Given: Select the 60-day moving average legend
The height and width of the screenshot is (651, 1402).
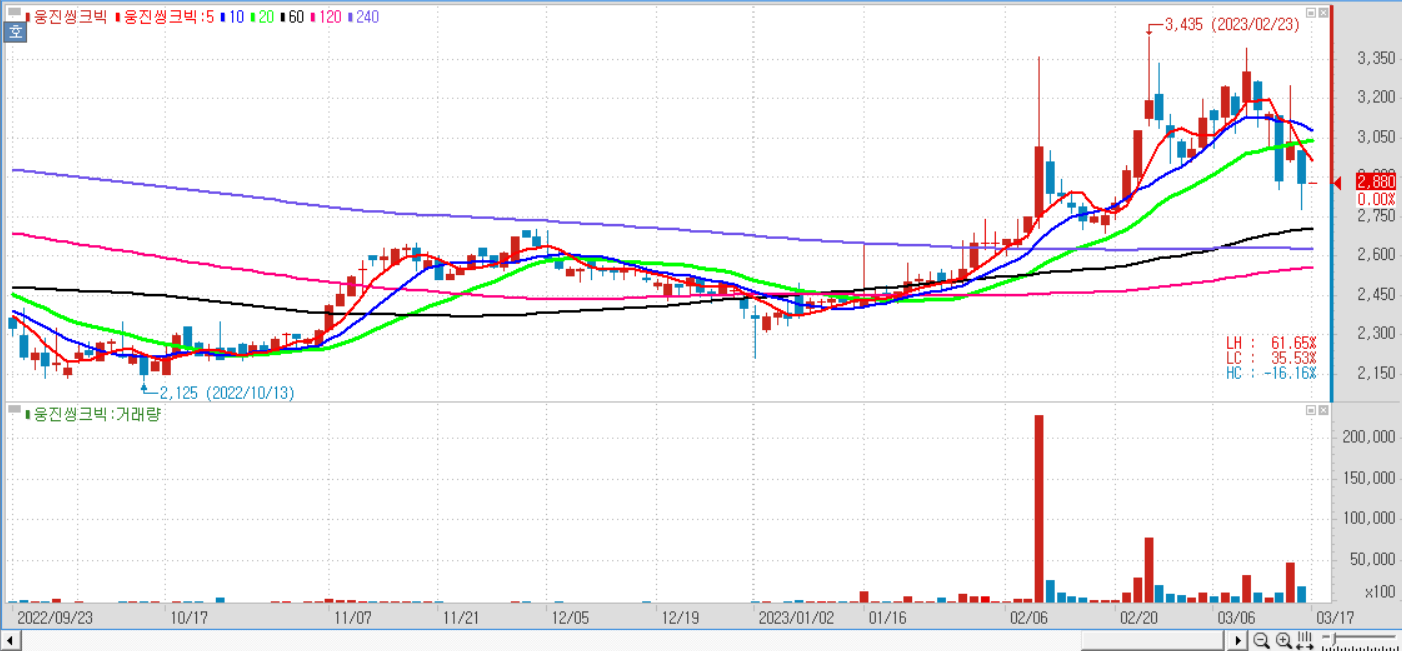Looking at the screenshot, I should (x=290, y=17).
